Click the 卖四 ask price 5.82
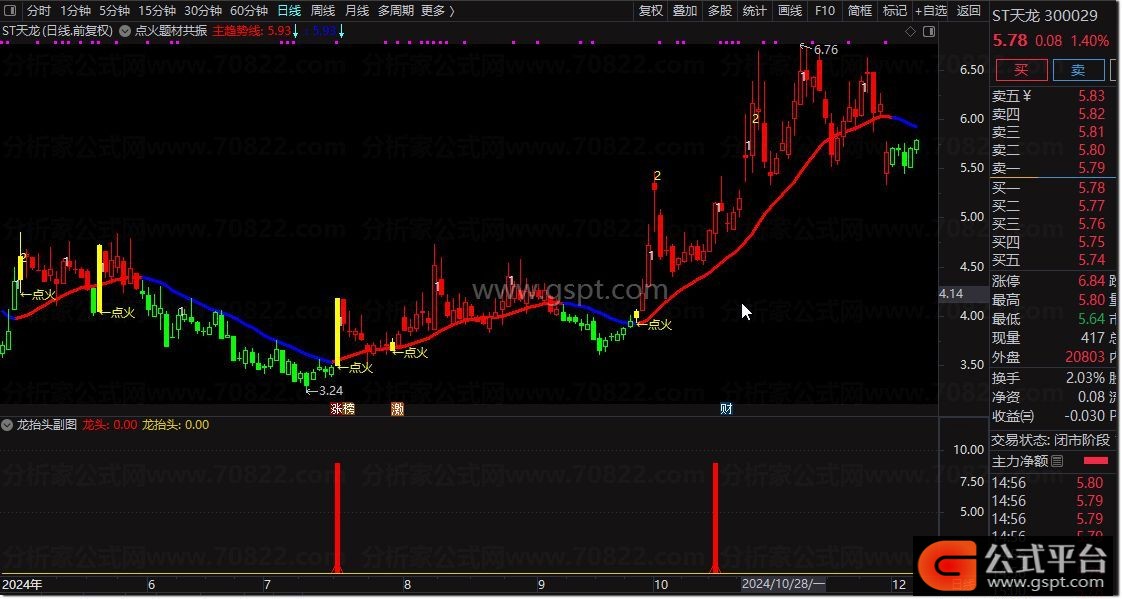Image resolution: width=1123 pixels, height=599 pixels. click(x=1091, y=114)
